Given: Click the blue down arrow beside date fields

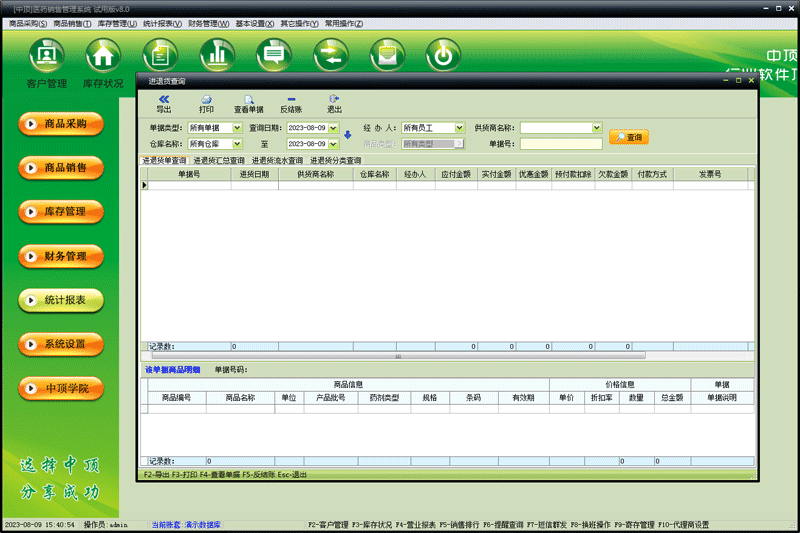Looking at the screenshot, I should pyautogui.click(x=348, y=135).
